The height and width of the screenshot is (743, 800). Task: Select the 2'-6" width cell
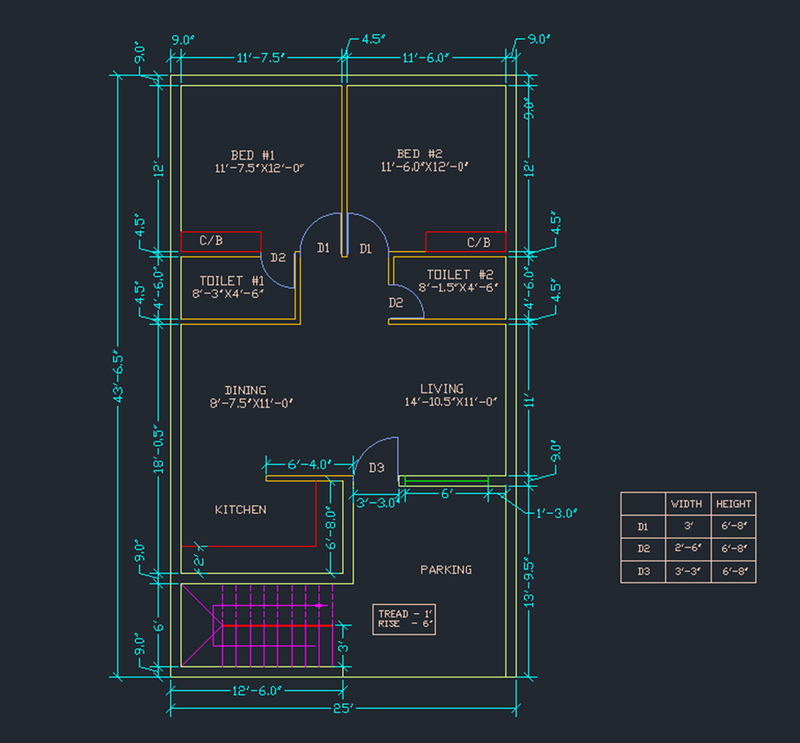688,548
